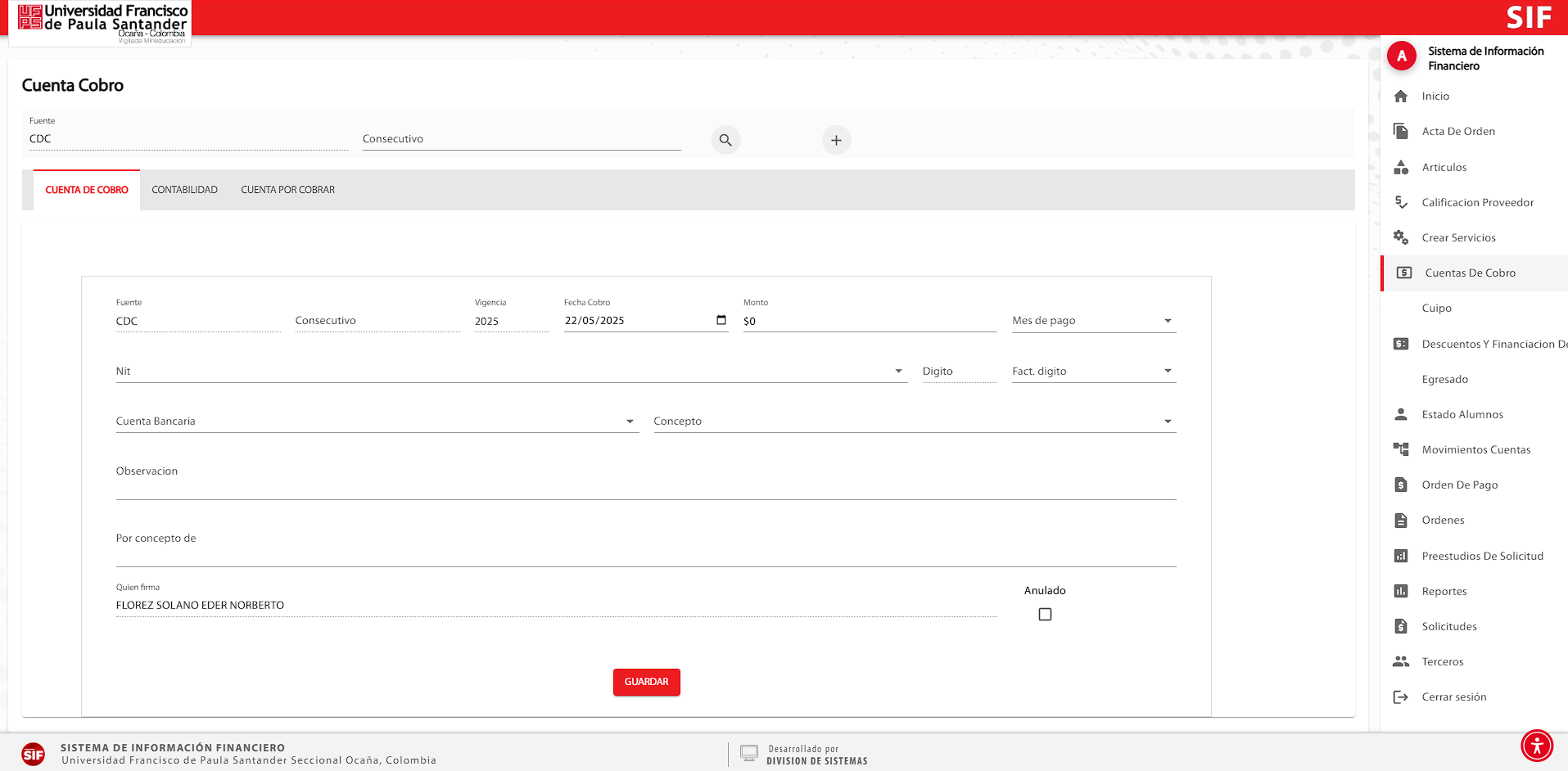Click the Cuentas De Cobro money icon
This screenshot has height=771, width=1568.
(x=1404, y=273)
